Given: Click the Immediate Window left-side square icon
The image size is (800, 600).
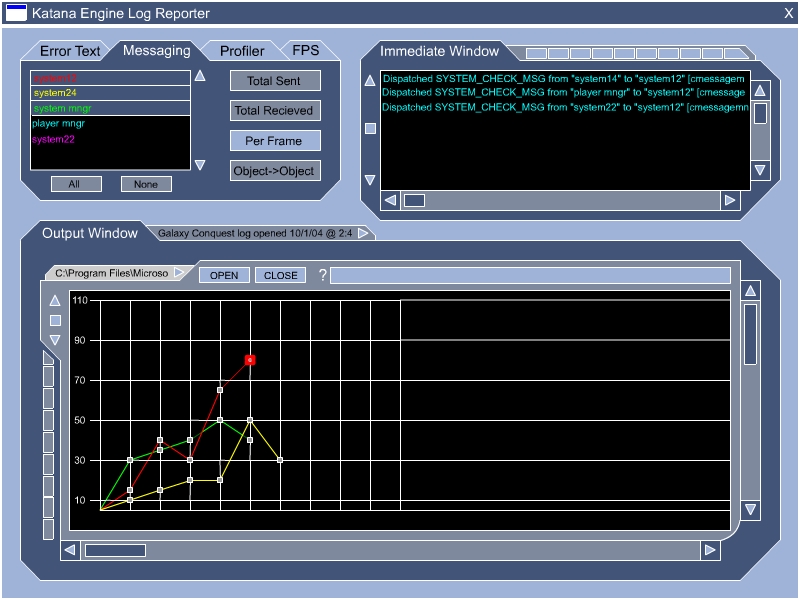Looking at the screenshot, I should pos(370,129).
